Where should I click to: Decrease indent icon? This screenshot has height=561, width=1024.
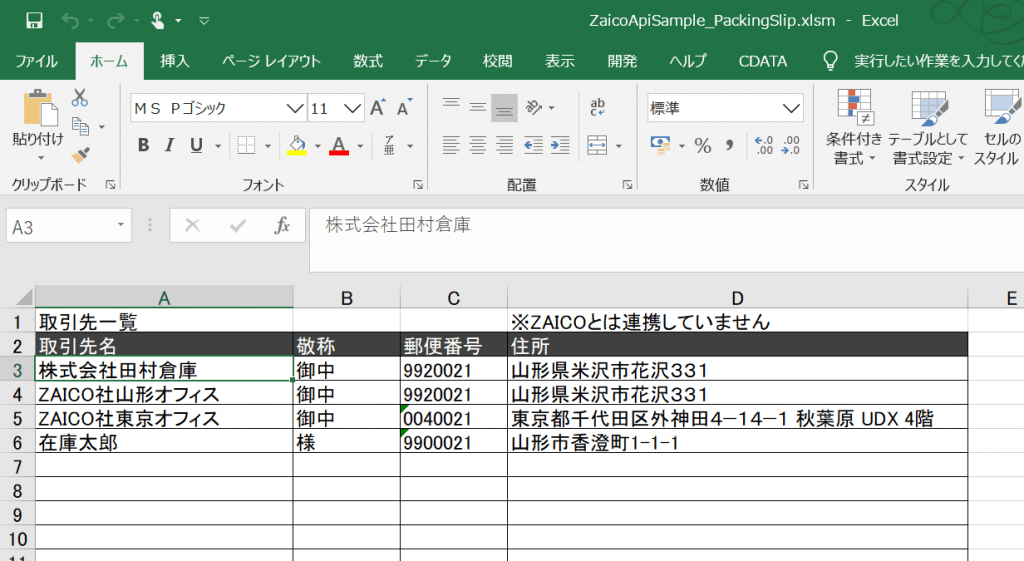(534, 145)
